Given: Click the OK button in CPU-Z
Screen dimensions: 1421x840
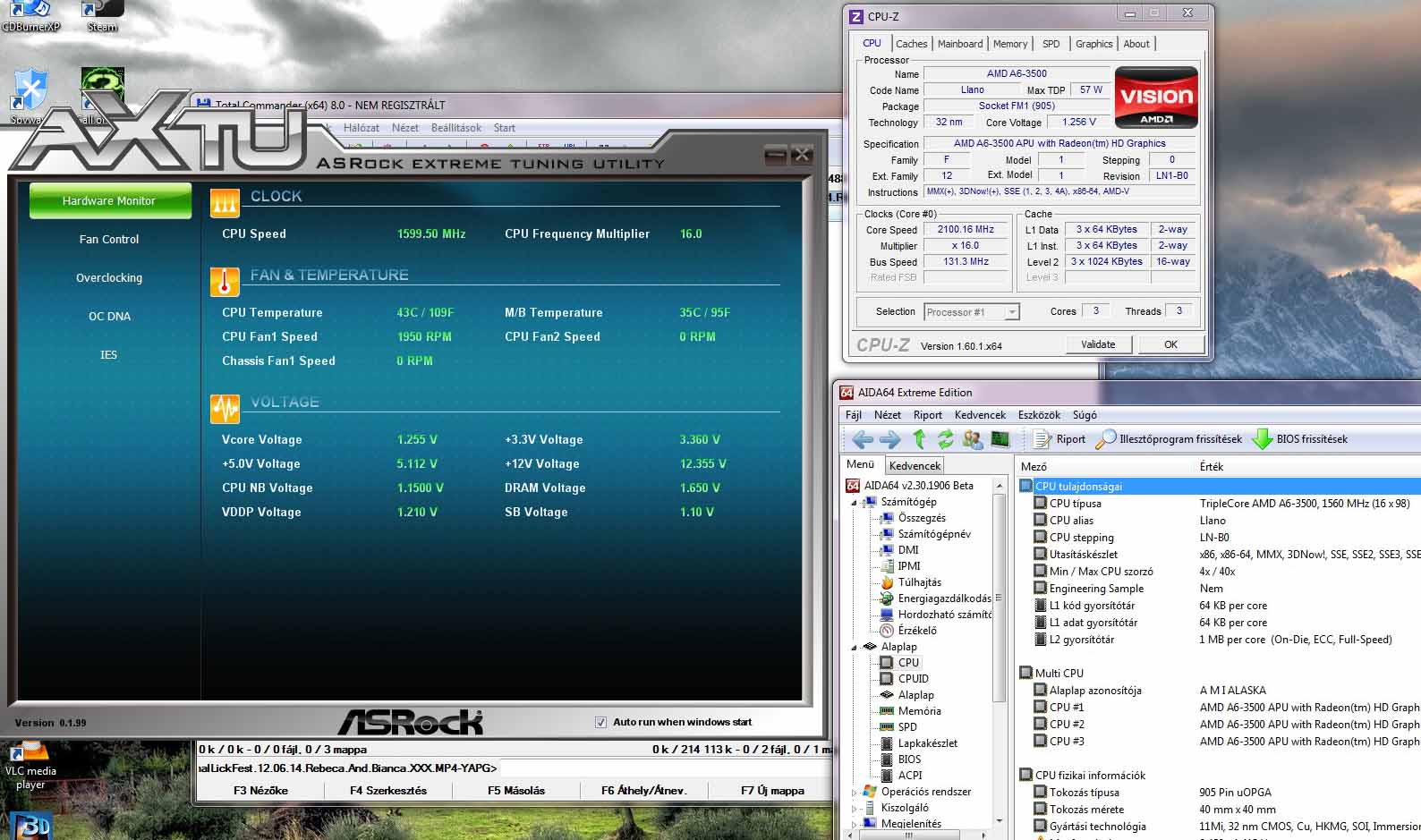Looking at the screenshot, I should tap(1170, 344).
